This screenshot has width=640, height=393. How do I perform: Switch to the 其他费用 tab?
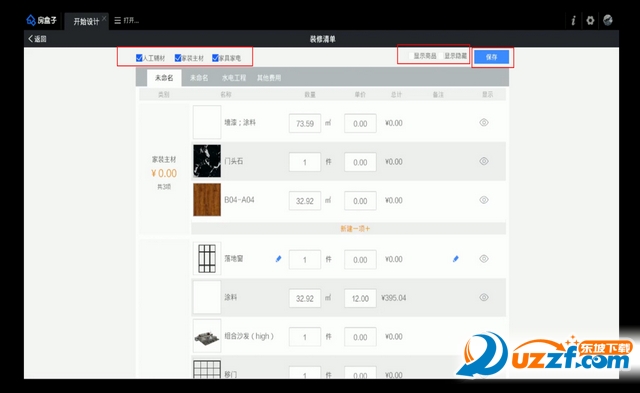pyautogui.click(x=269, y=78)
